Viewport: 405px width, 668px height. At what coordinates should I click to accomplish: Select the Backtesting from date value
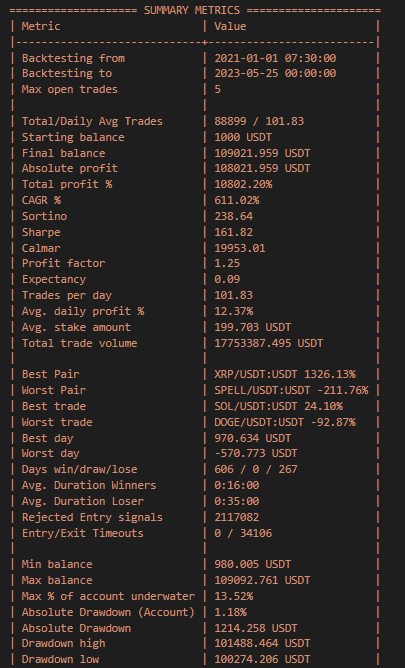(275, 58)
